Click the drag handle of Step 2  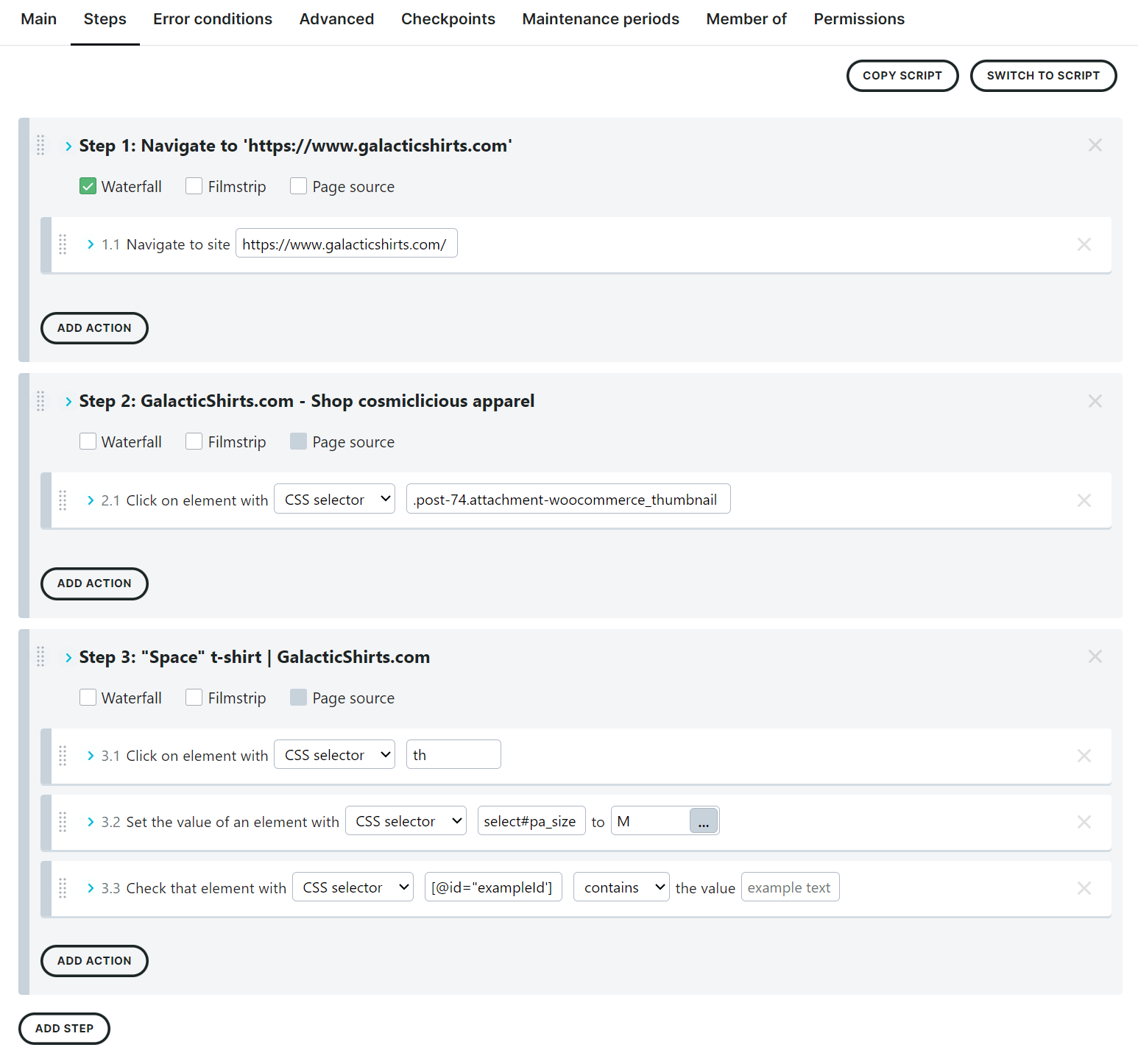click(40, 401)
